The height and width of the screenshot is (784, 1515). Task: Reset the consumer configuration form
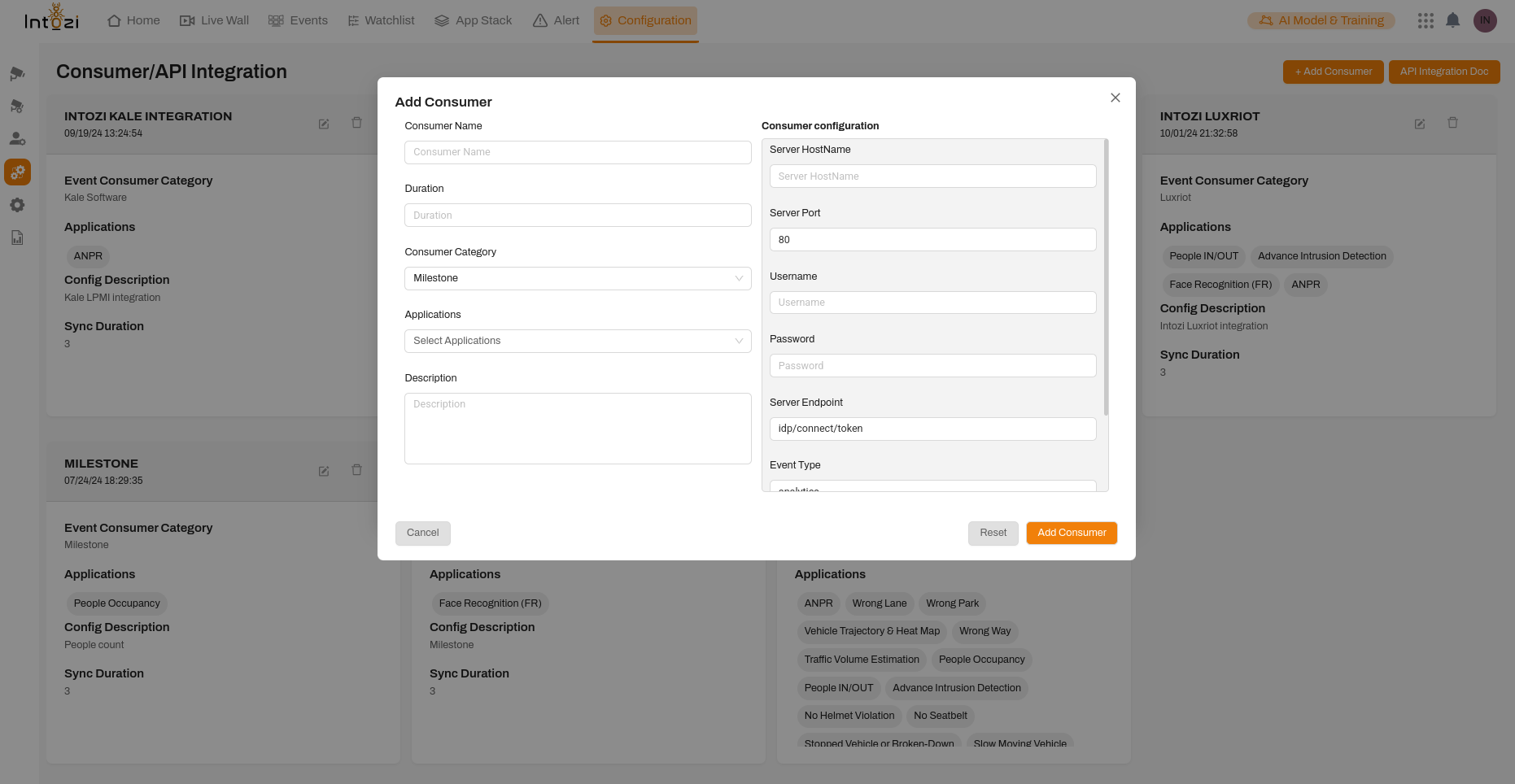pyautogui.click(x=993, y=533)
